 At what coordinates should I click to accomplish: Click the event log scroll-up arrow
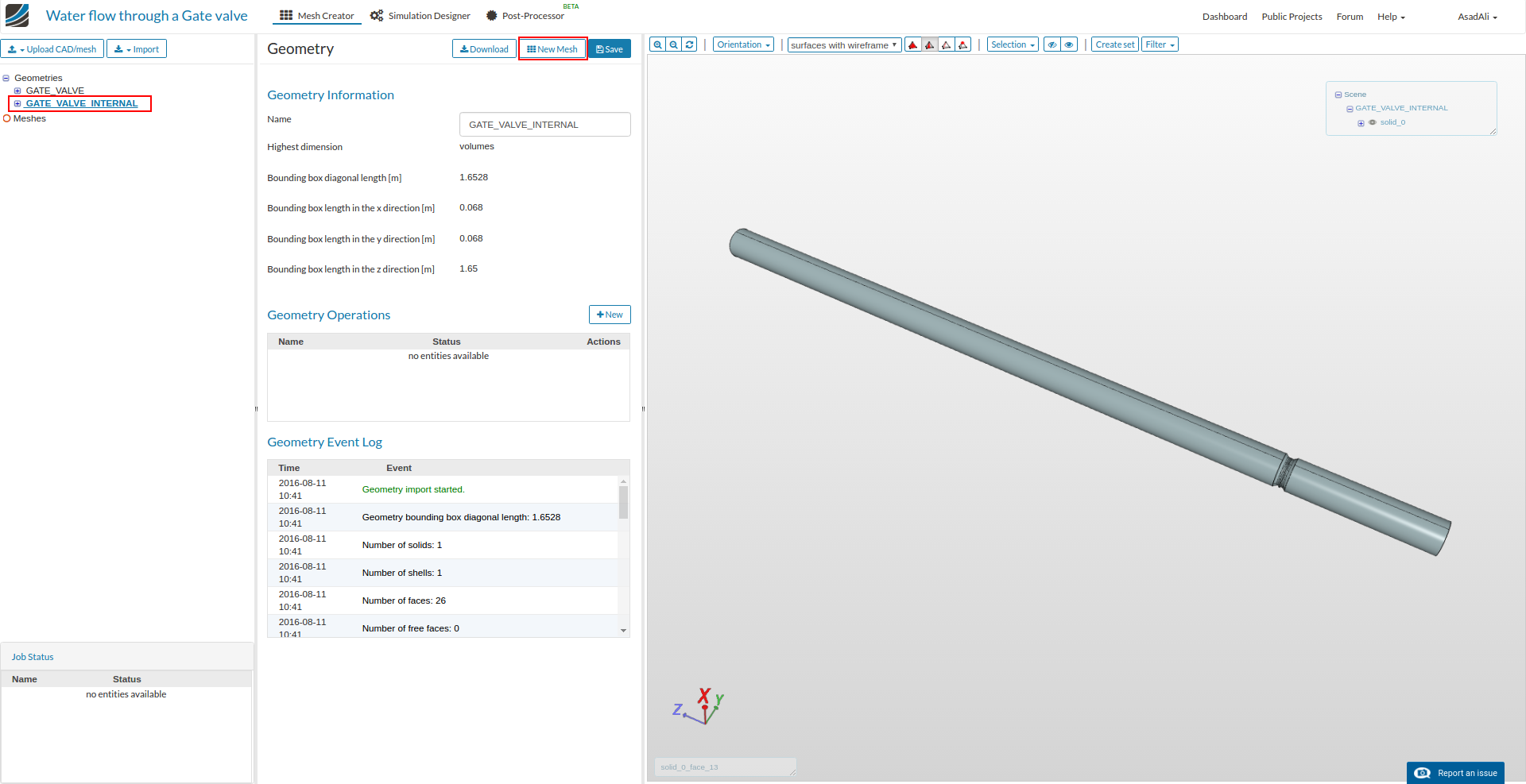tap(624, 481)
